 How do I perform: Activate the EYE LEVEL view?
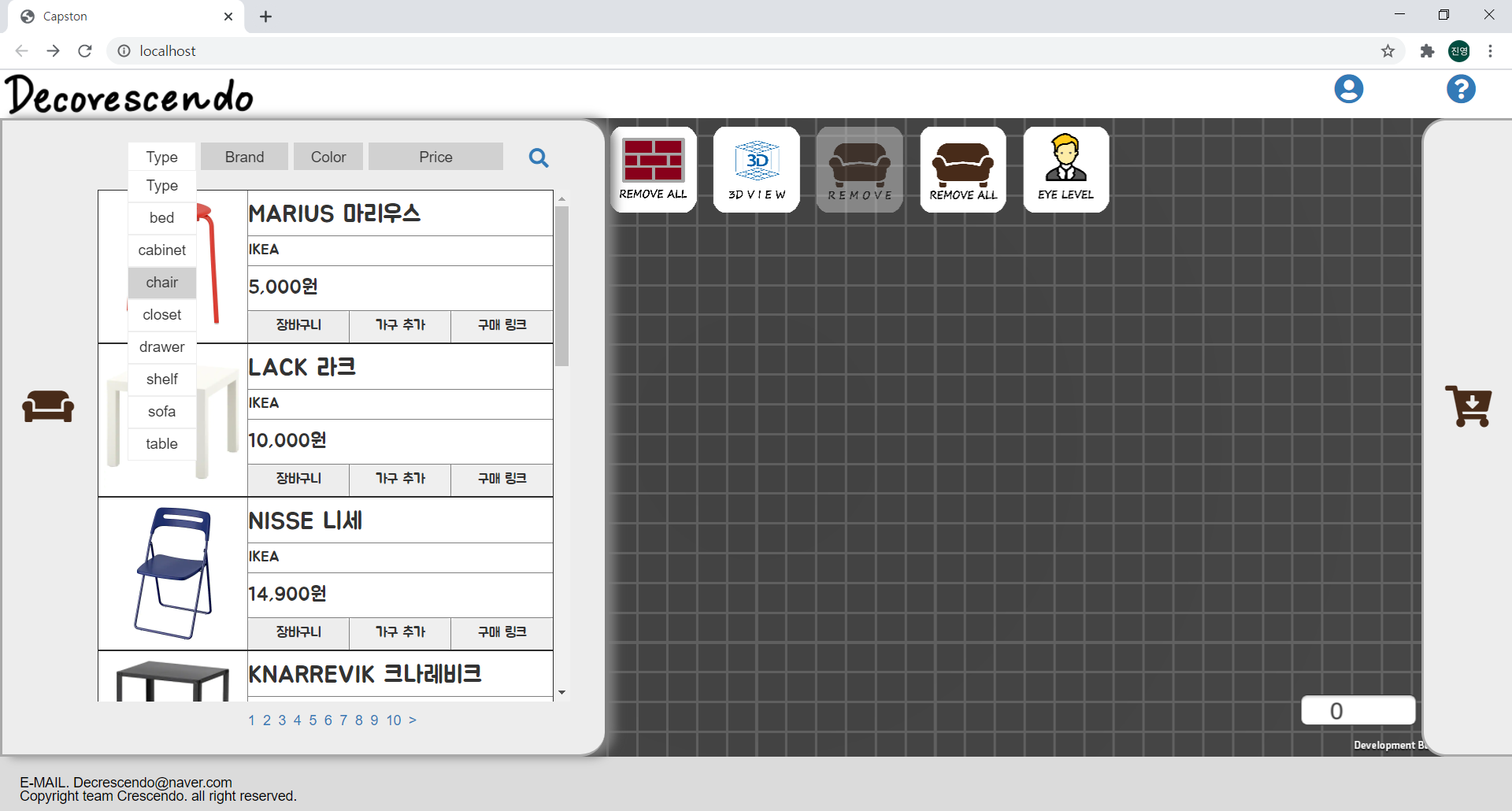(x=1065, y=169)
